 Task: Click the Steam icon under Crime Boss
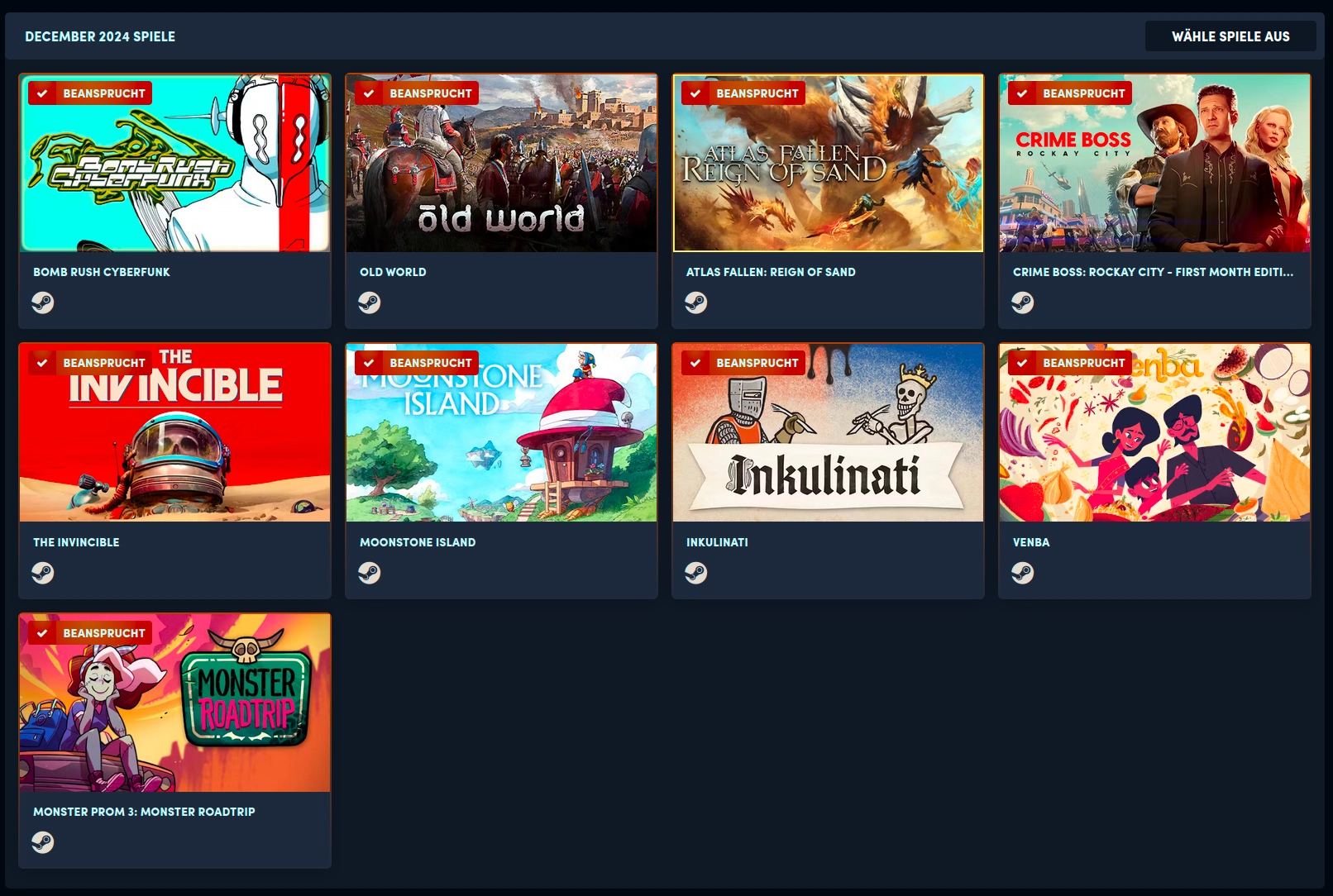[x=1023, y=303]
